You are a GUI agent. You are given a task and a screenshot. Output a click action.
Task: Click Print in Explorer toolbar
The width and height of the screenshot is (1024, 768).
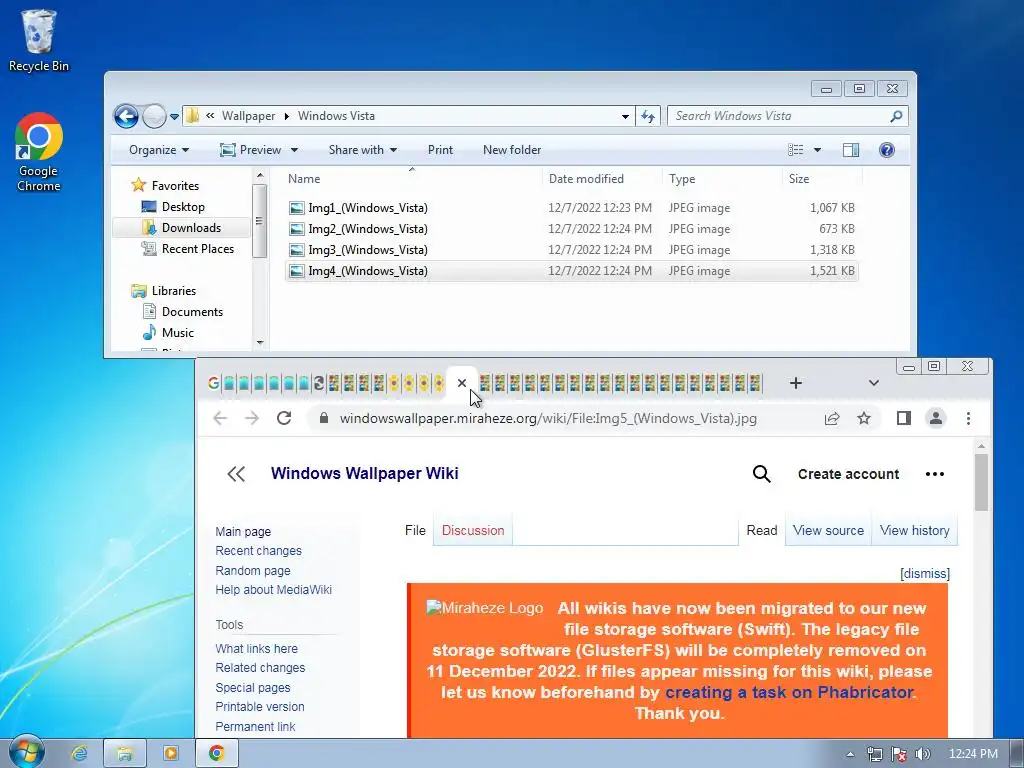440,150
